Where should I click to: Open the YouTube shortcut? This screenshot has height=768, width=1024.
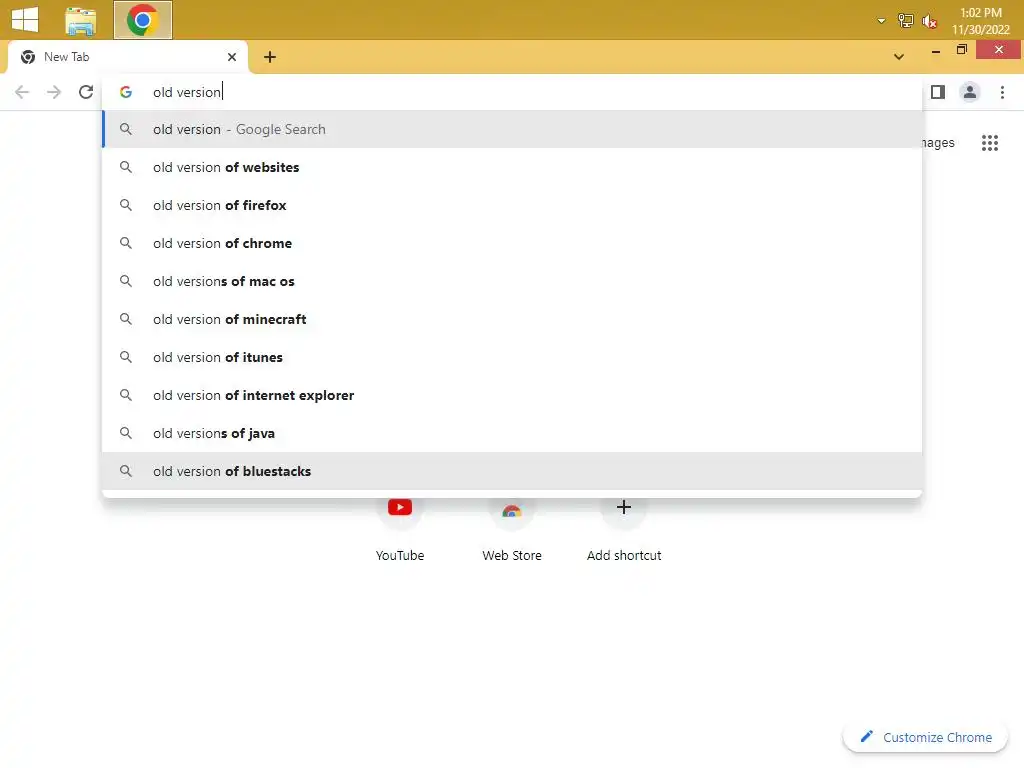[400, 528]
